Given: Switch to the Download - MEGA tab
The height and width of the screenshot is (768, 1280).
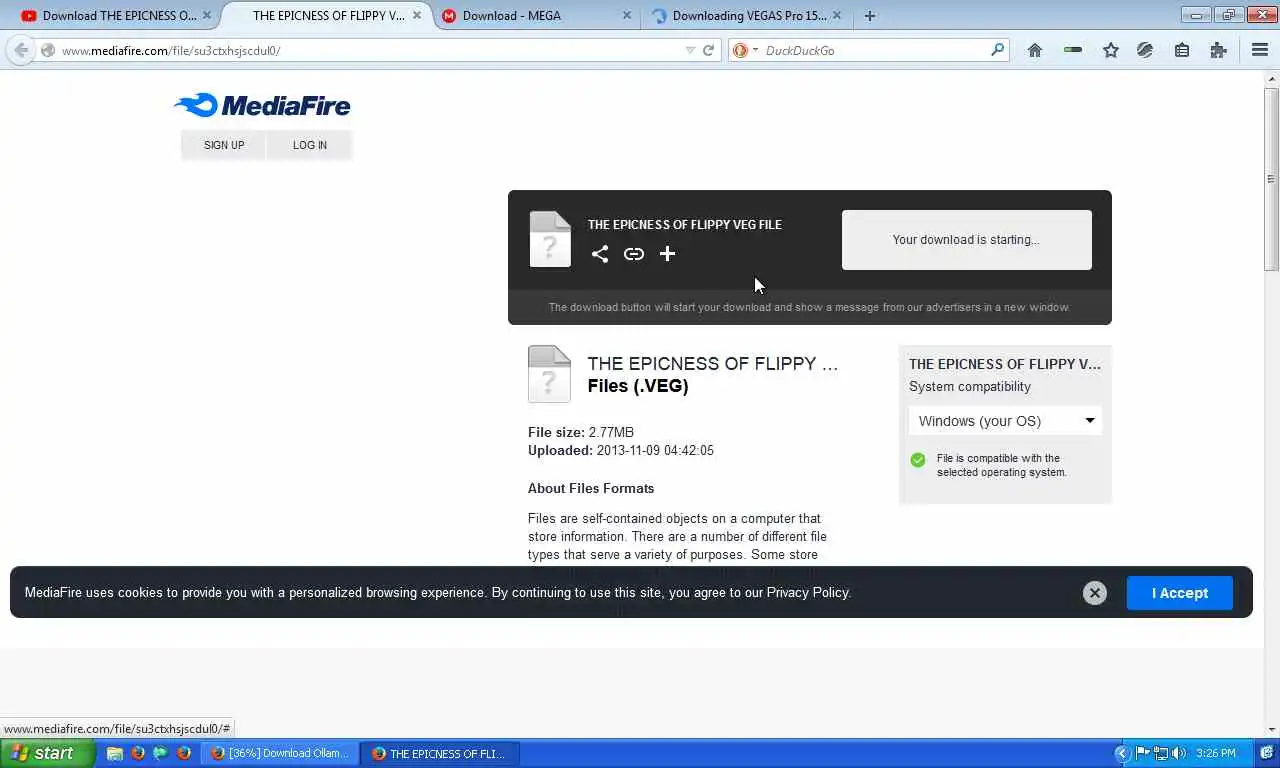Looking at the screenshot, I should [536, 16].
